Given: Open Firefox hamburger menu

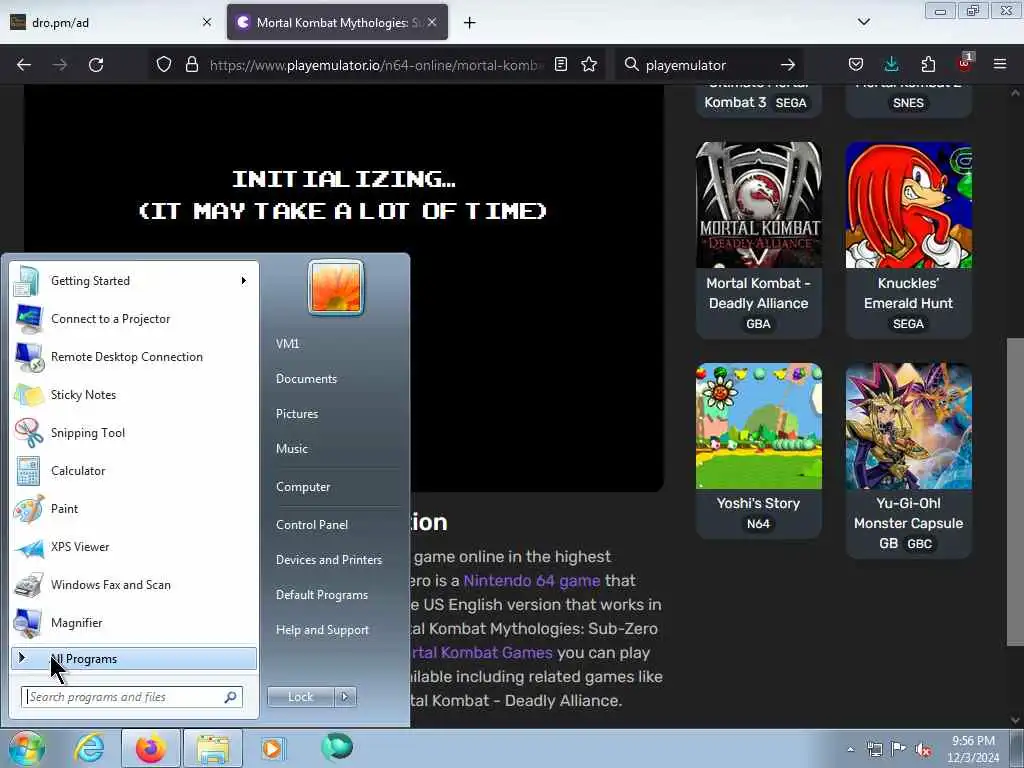Looking at the screenshot, I should coord(1000,64).
